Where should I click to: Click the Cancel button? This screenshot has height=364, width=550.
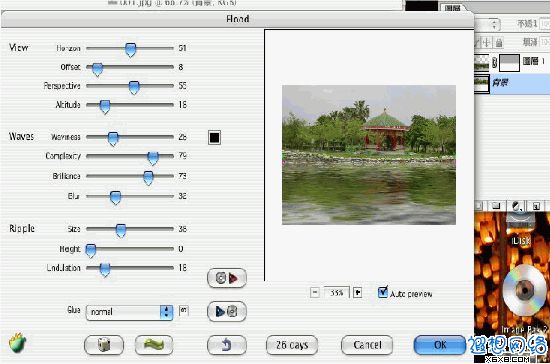click(x=367, y=345)
